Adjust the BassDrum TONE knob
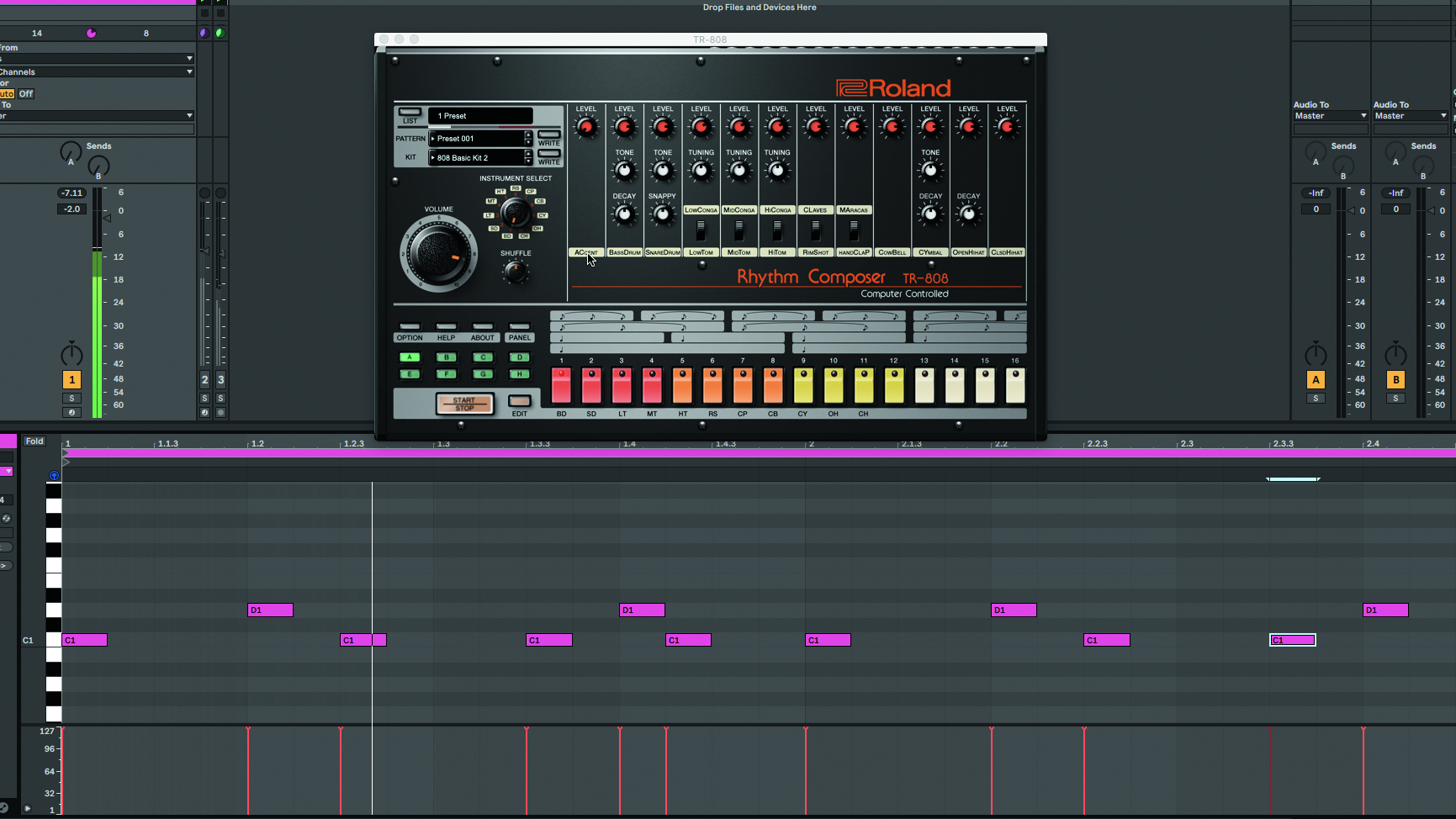This screenshot has height=819, width=1456. (624, 171)
